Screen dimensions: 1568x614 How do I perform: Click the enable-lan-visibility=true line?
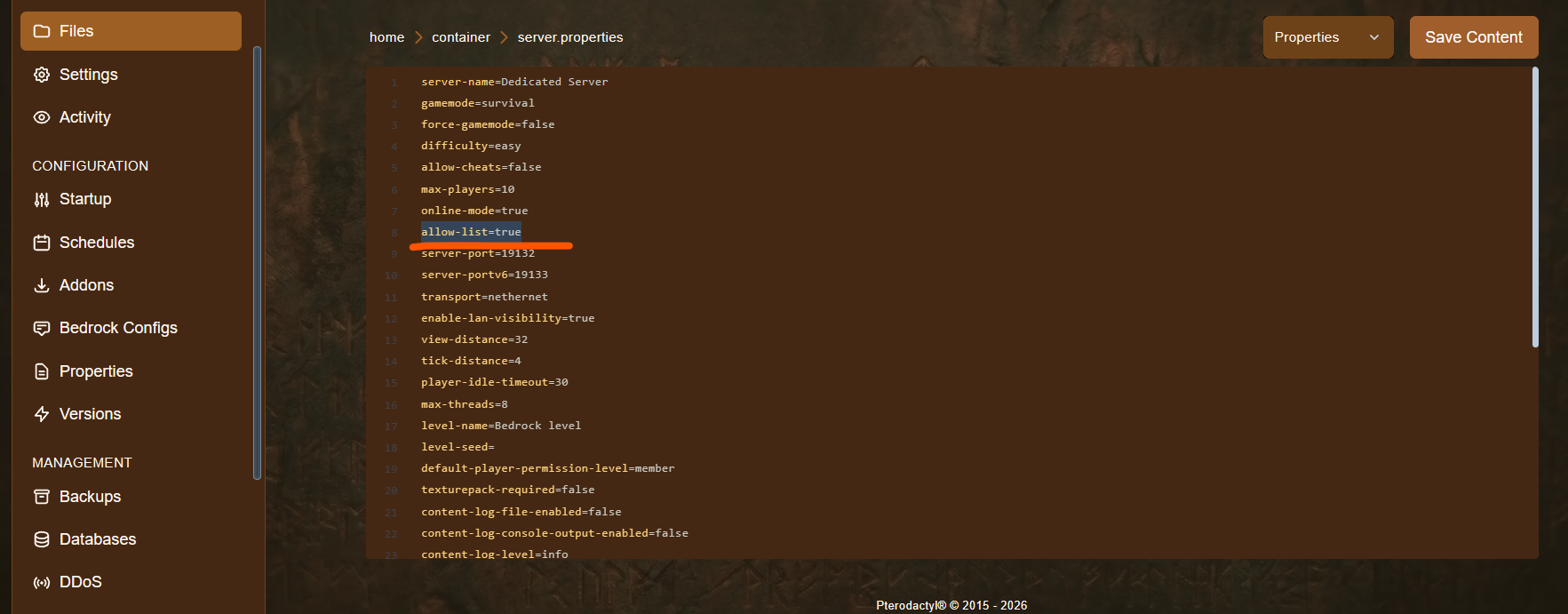[x=508, y=318]
